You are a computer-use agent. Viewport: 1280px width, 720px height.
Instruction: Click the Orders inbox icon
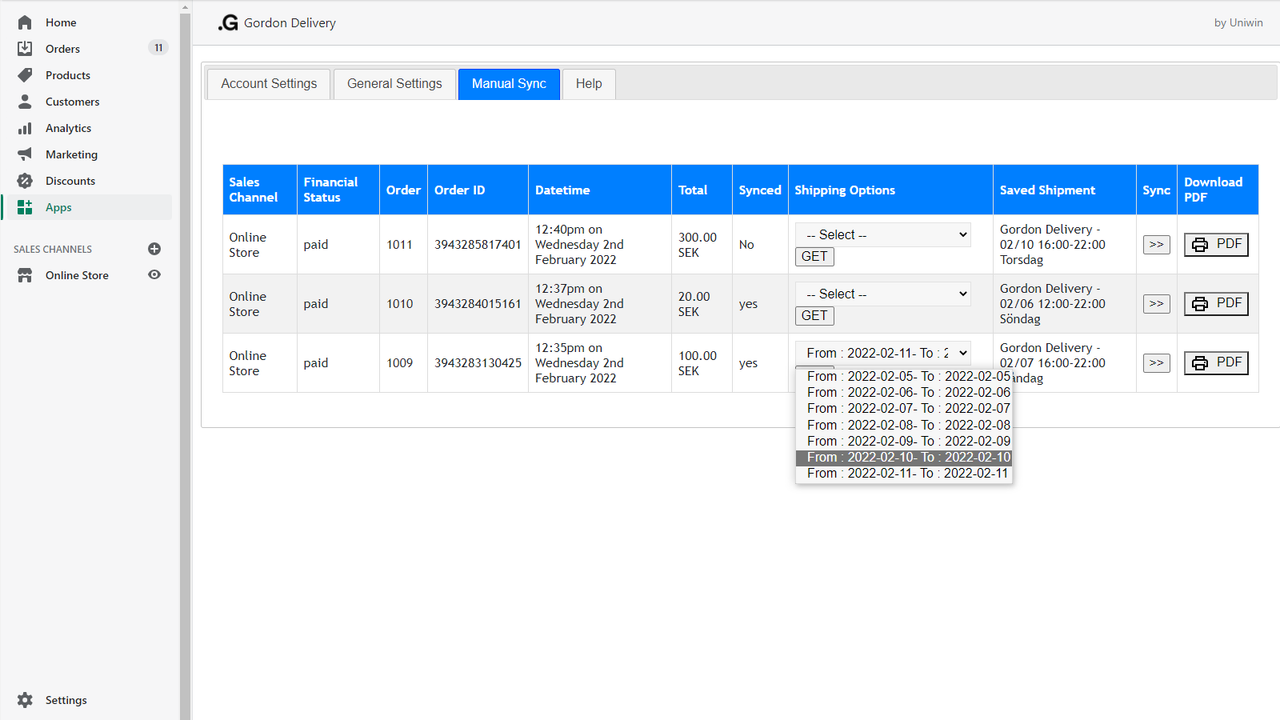pyautogui.click(x=25, y=48)
